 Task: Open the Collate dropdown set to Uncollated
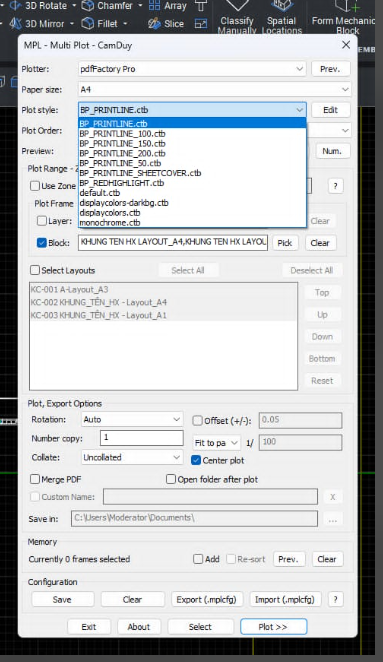[x=132, y=458]
